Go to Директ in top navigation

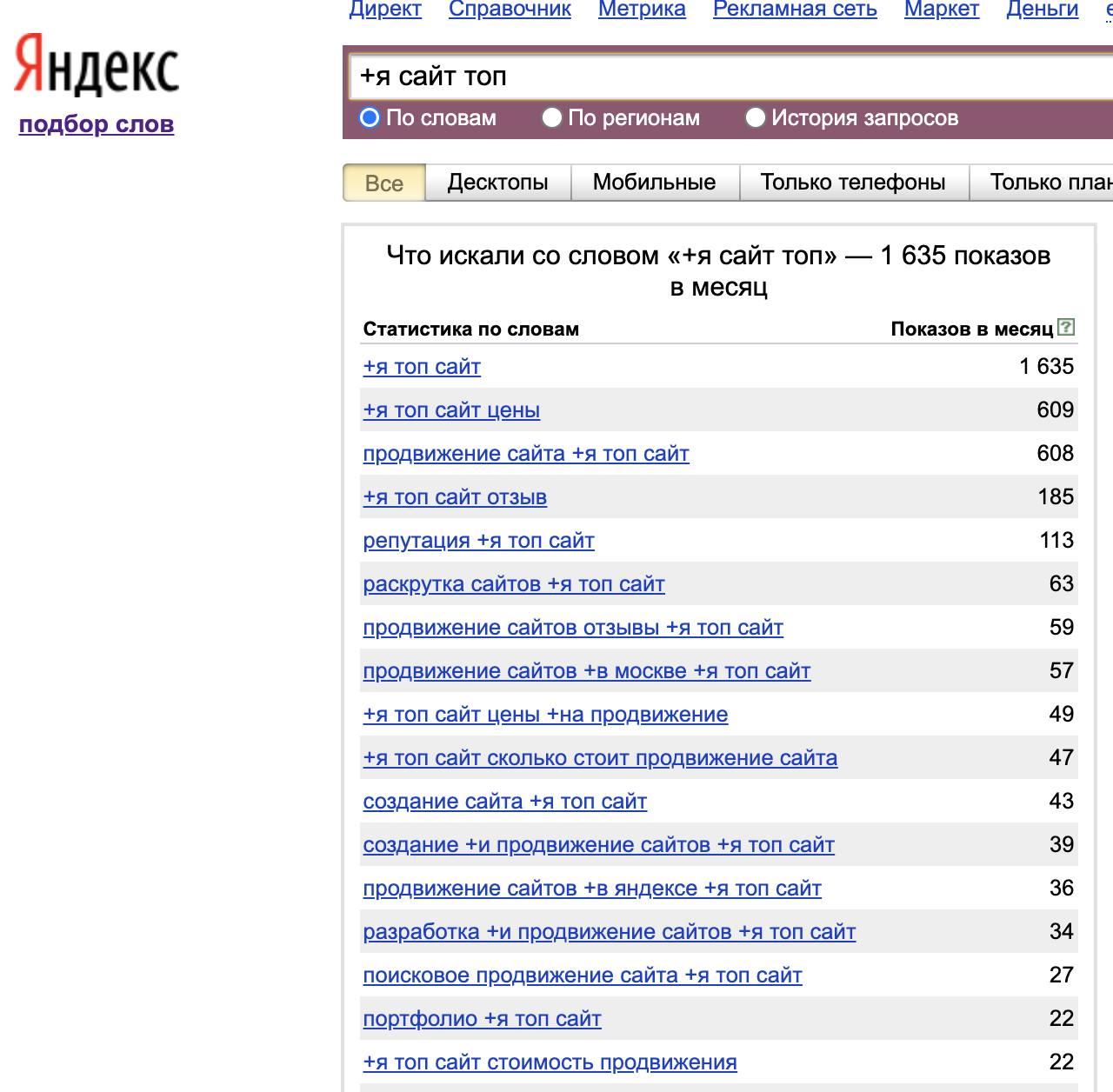385,10
